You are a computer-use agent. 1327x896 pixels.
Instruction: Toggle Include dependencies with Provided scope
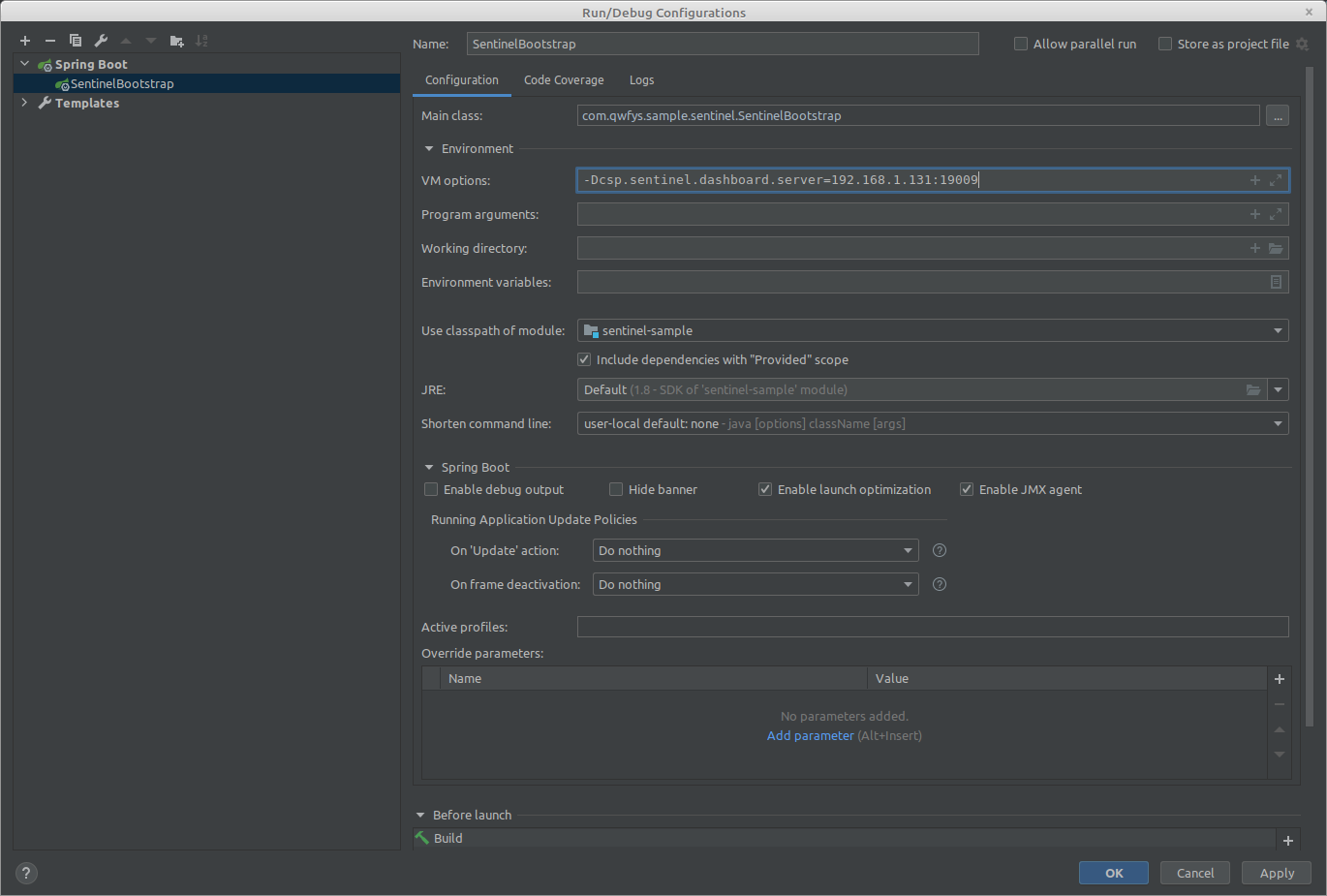584,359
